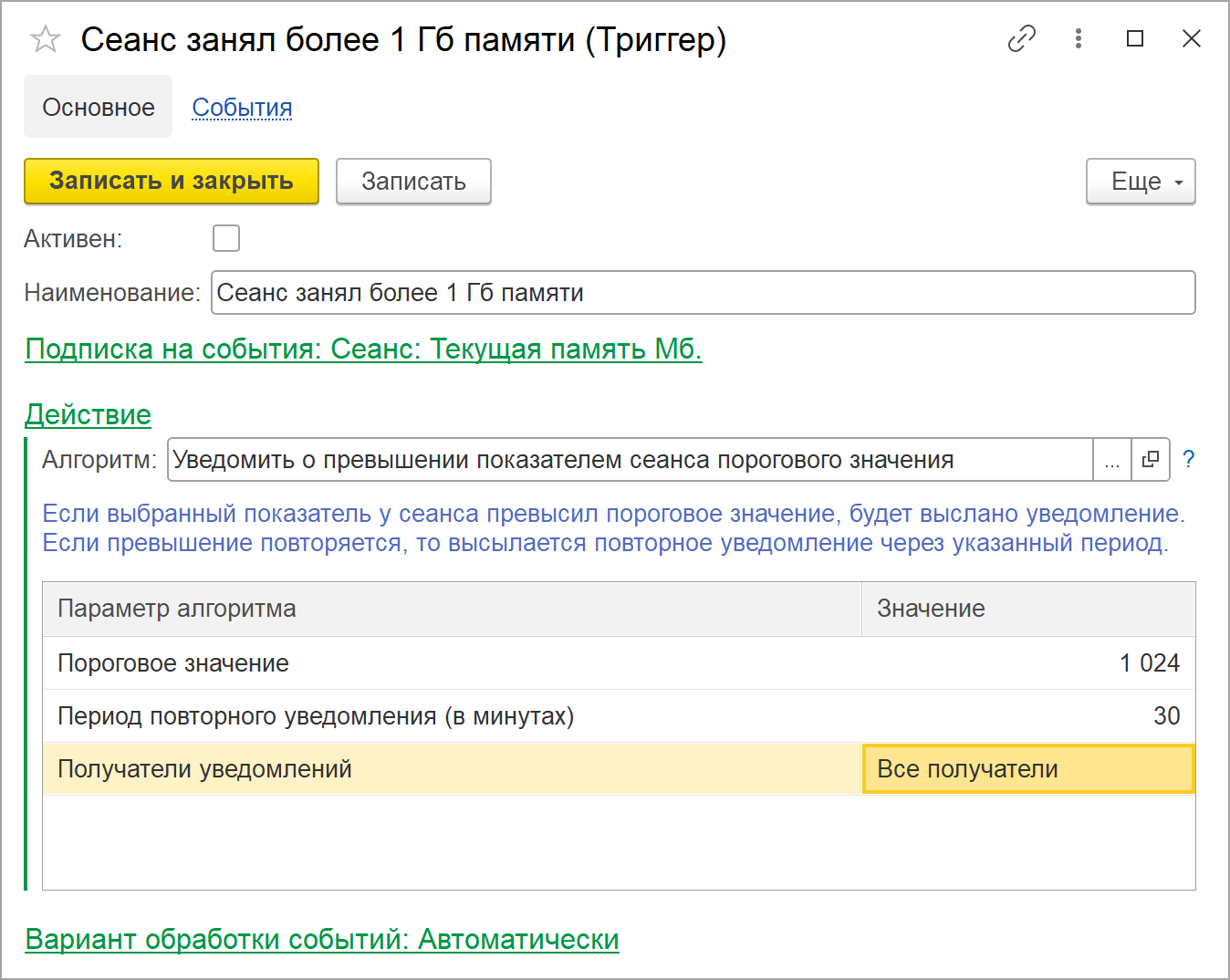Click the Наименование text field

(703, 293)
